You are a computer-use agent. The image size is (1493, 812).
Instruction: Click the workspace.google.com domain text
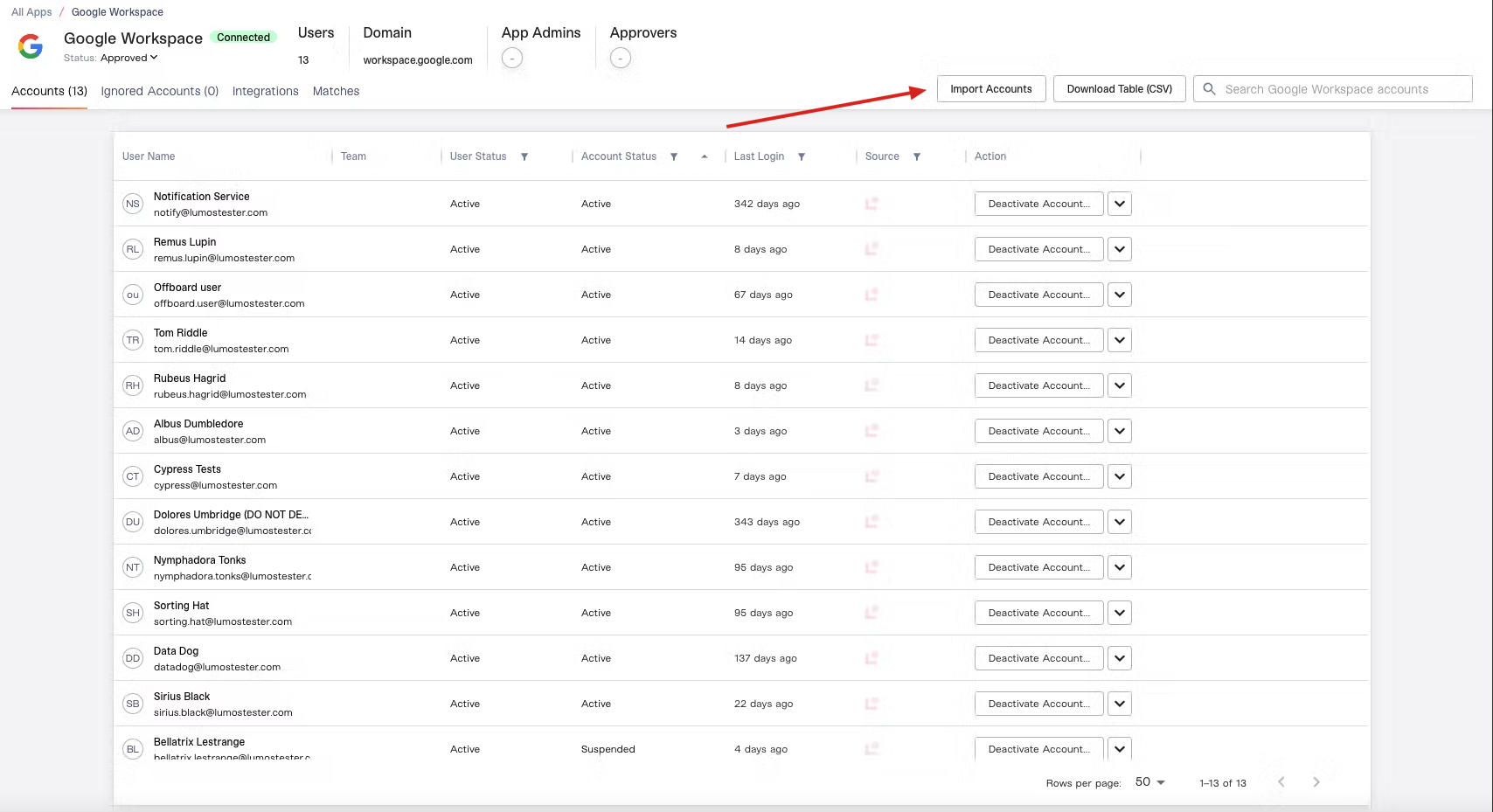tap(418, 60)
